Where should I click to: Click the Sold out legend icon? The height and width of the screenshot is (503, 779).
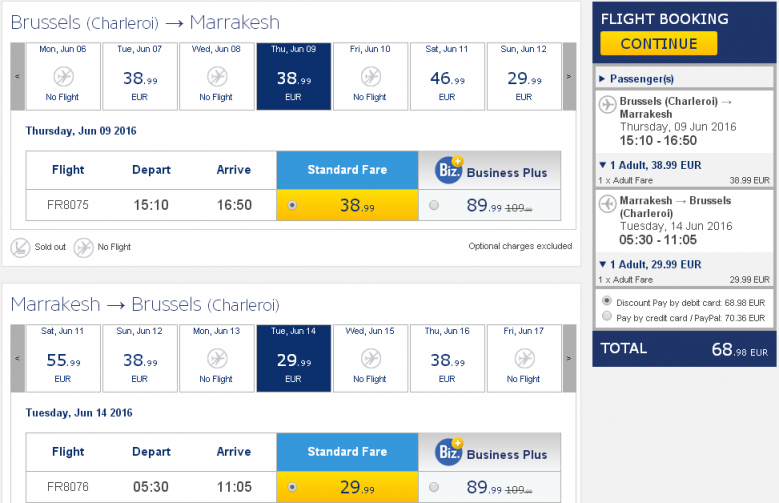click(x=20, y=248)
